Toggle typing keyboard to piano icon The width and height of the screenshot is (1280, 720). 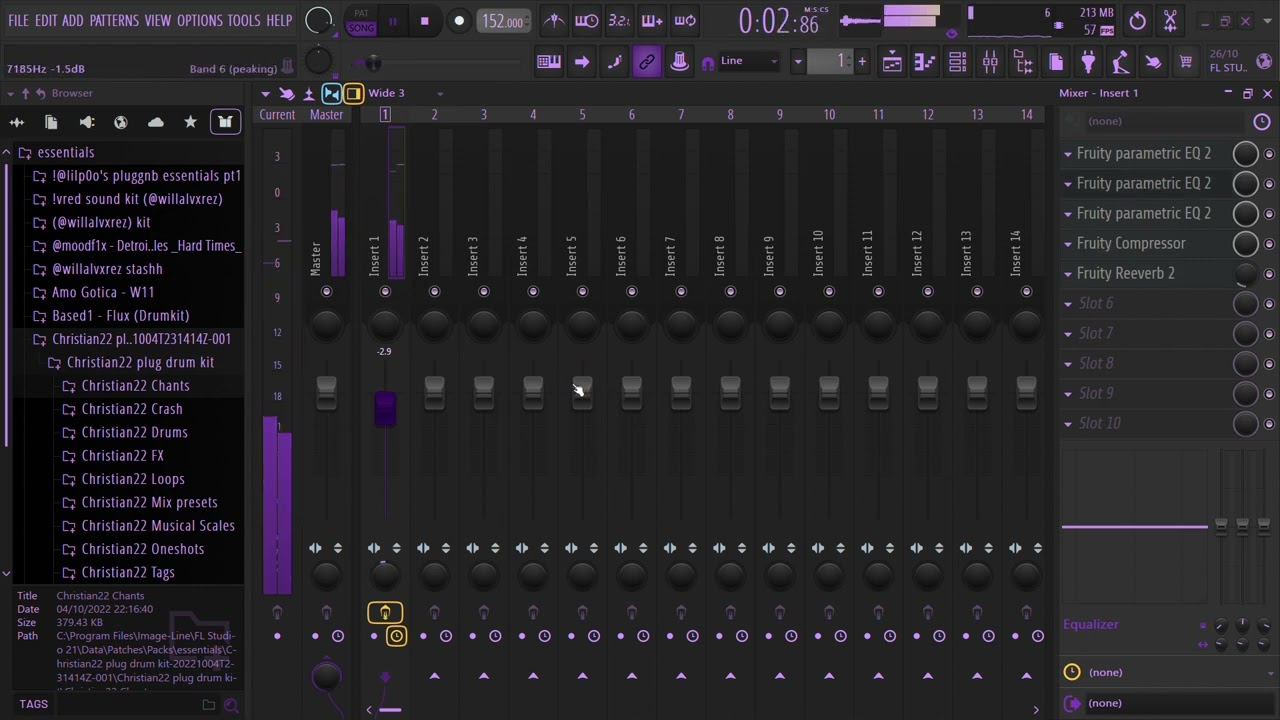pyautogui.click(x=549, y=62)
